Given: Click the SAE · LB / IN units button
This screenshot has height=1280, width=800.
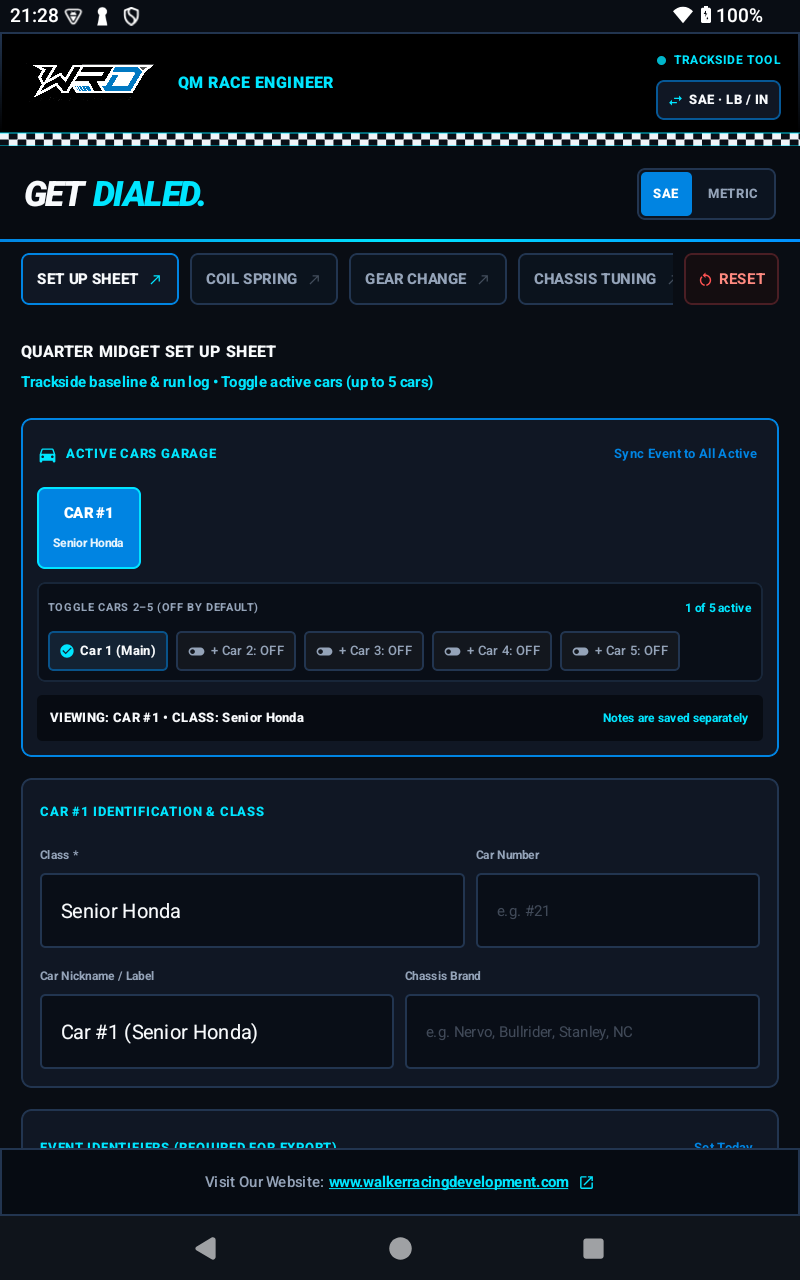Looking at the screenshot, I should tap(718, 100).
